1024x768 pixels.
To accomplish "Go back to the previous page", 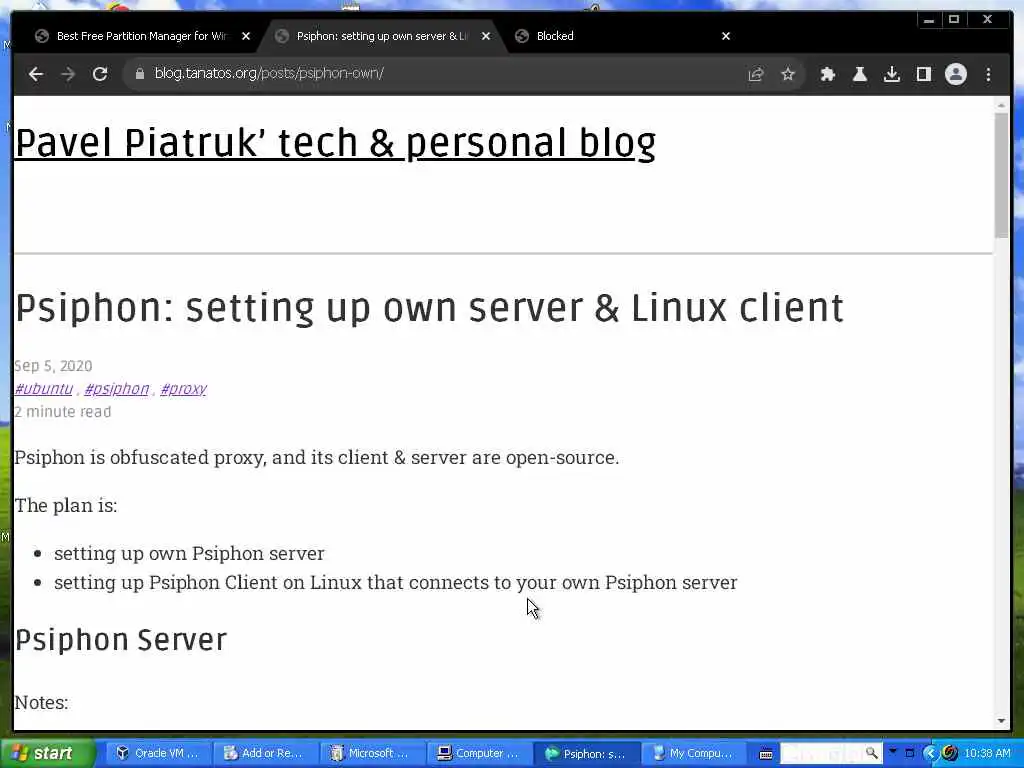I will click(36, 74).
